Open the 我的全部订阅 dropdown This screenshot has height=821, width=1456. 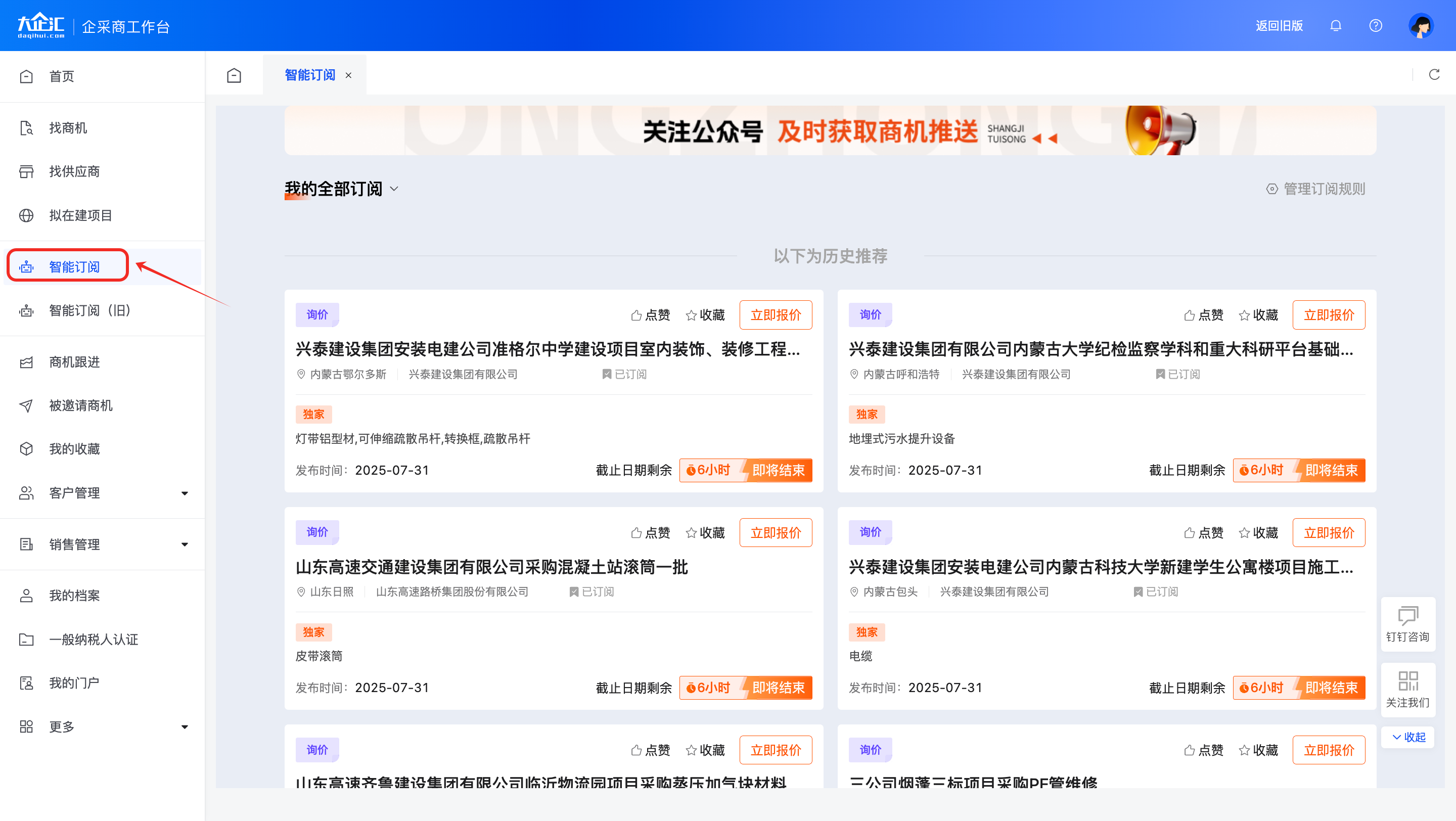(341, 189)
